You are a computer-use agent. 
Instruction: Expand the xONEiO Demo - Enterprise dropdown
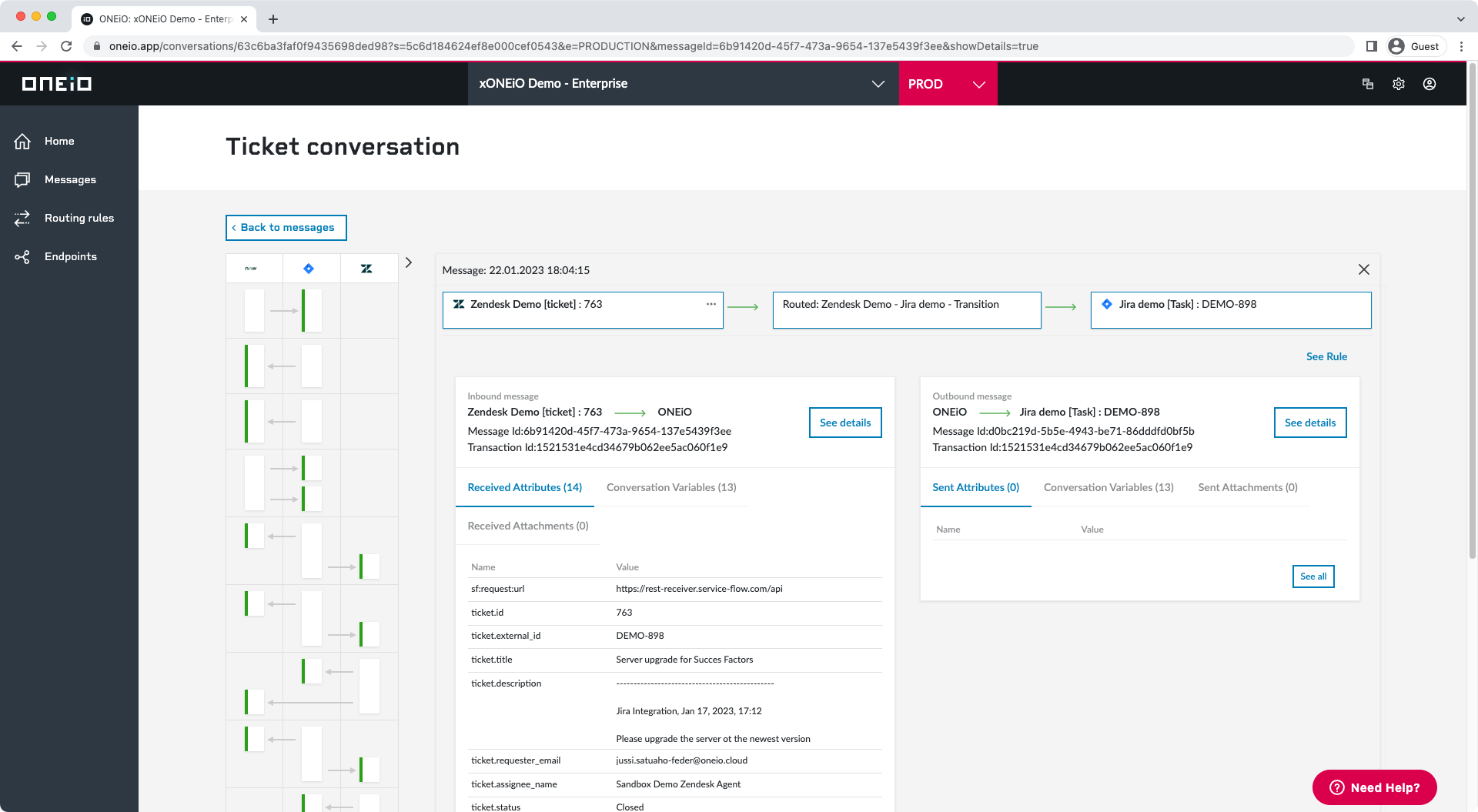[x=878, y=84]
